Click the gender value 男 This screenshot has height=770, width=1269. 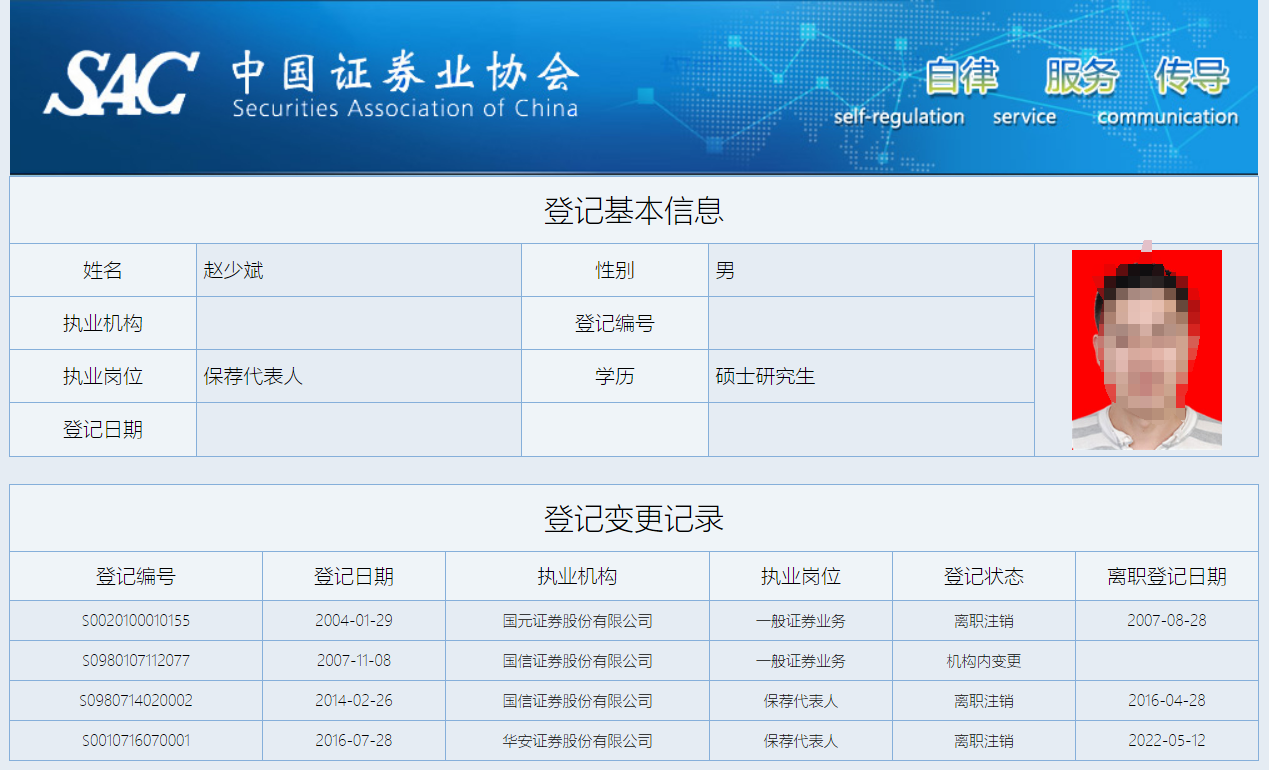[725, 270]
